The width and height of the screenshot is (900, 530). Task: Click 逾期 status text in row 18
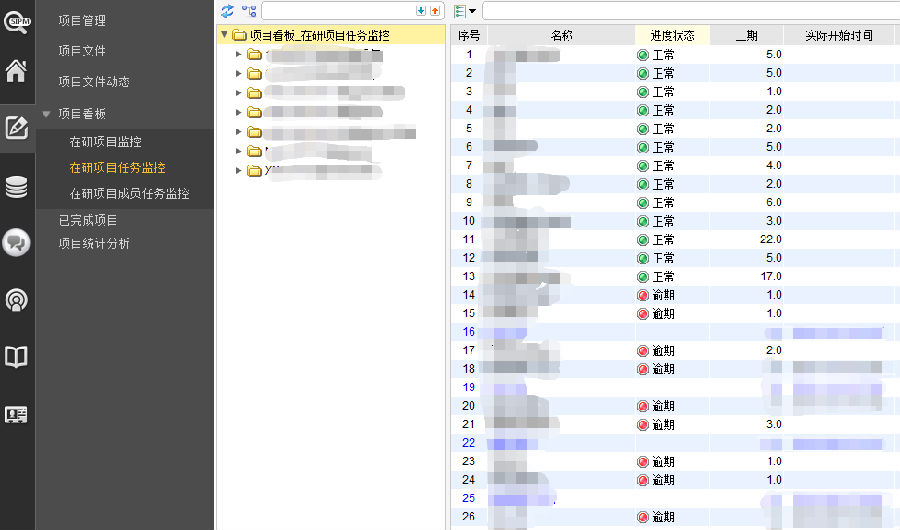coord(664,369)
